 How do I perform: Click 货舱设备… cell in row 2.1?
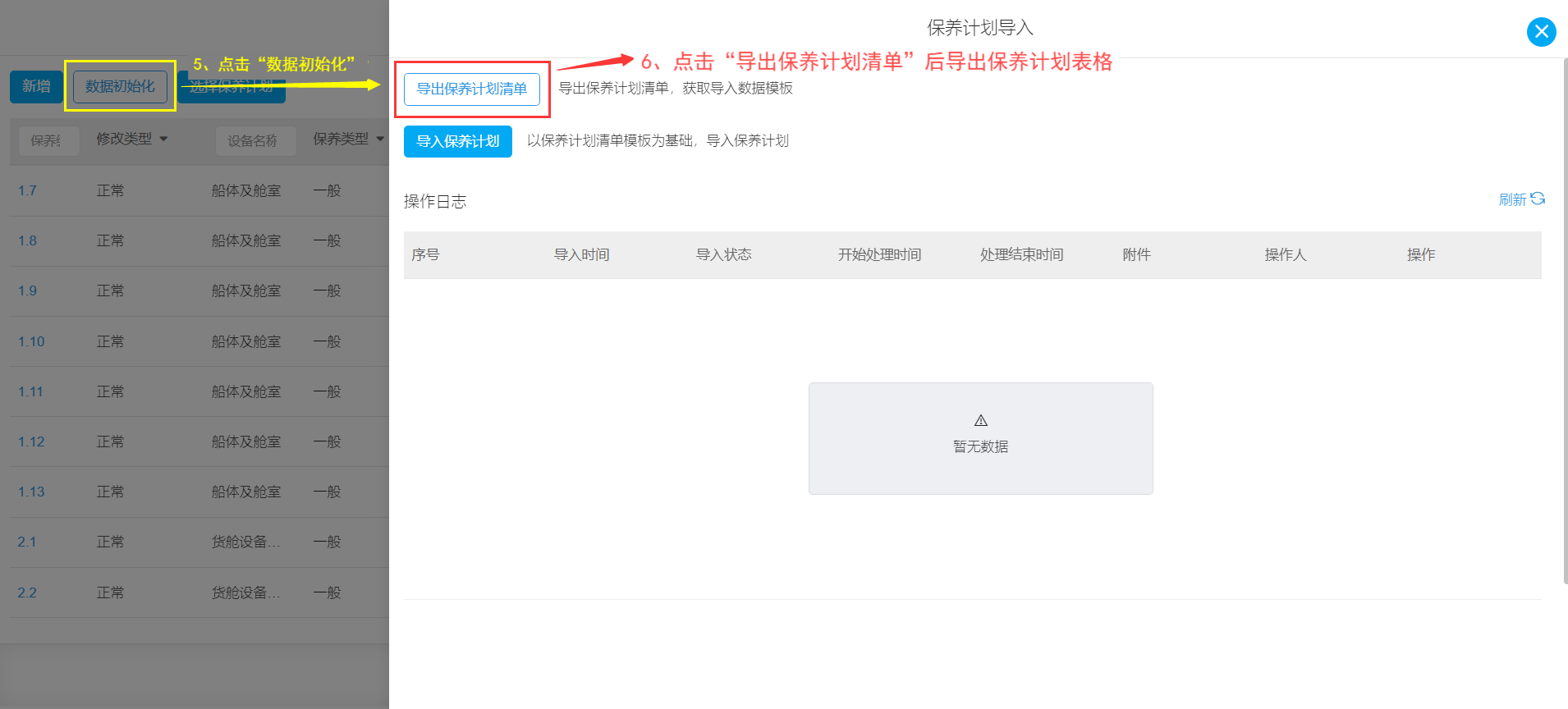pyautogui.click(x=245, y=542)
